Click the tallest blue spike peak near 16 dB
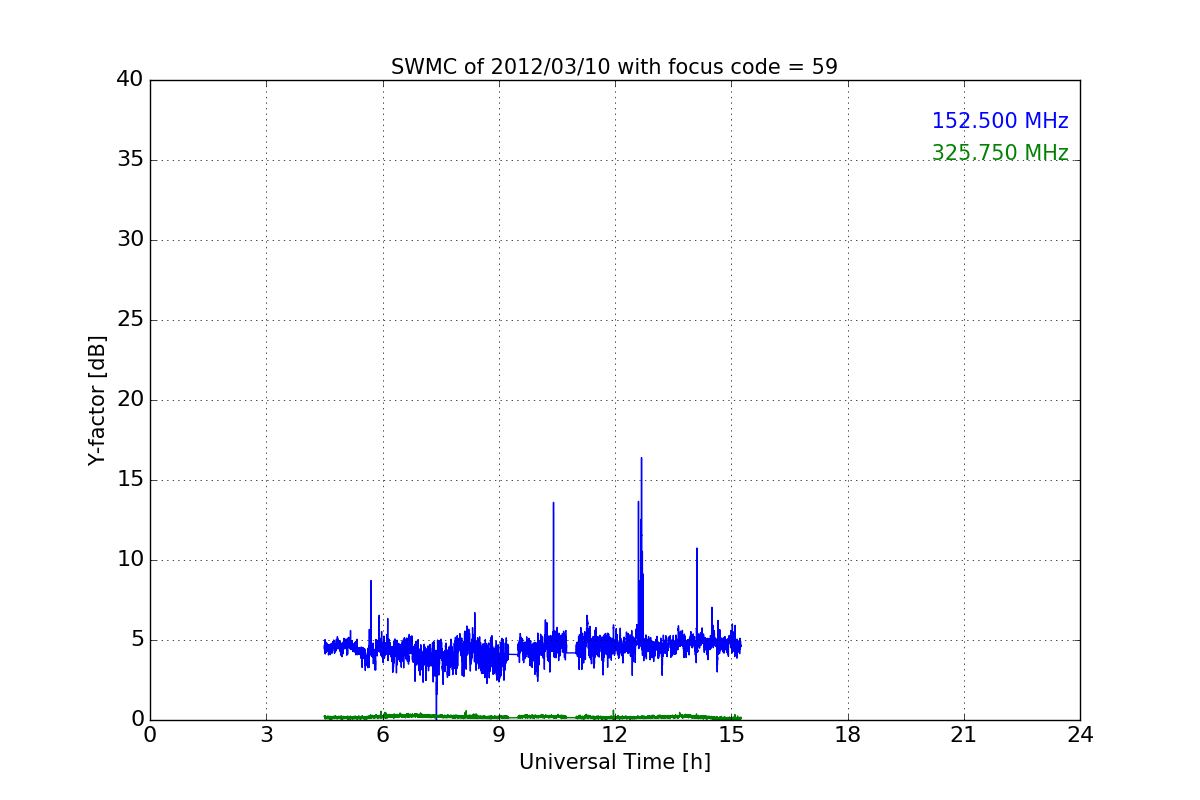Image resolution: width=1200 pixels, height=800 pixels. click(641, 458)
